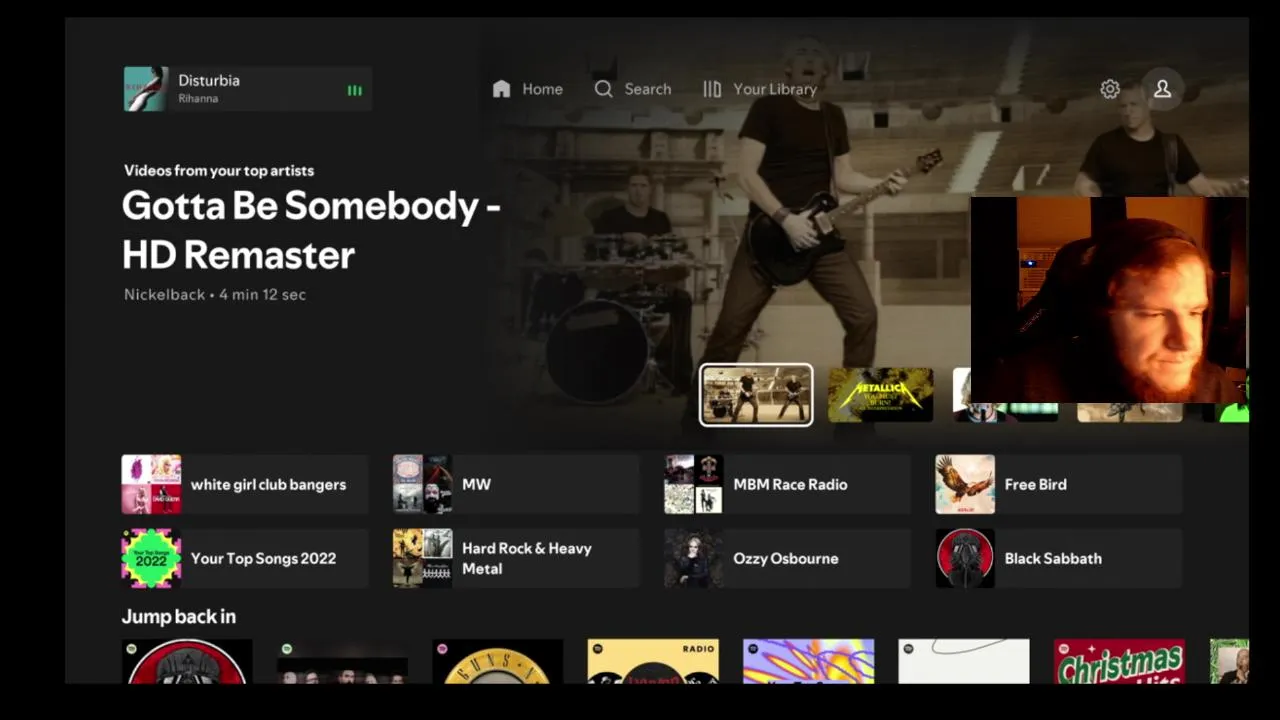The image size is (1280, 720).
Task: Open MBM Race Radio tile
Action: coord(787,484)
